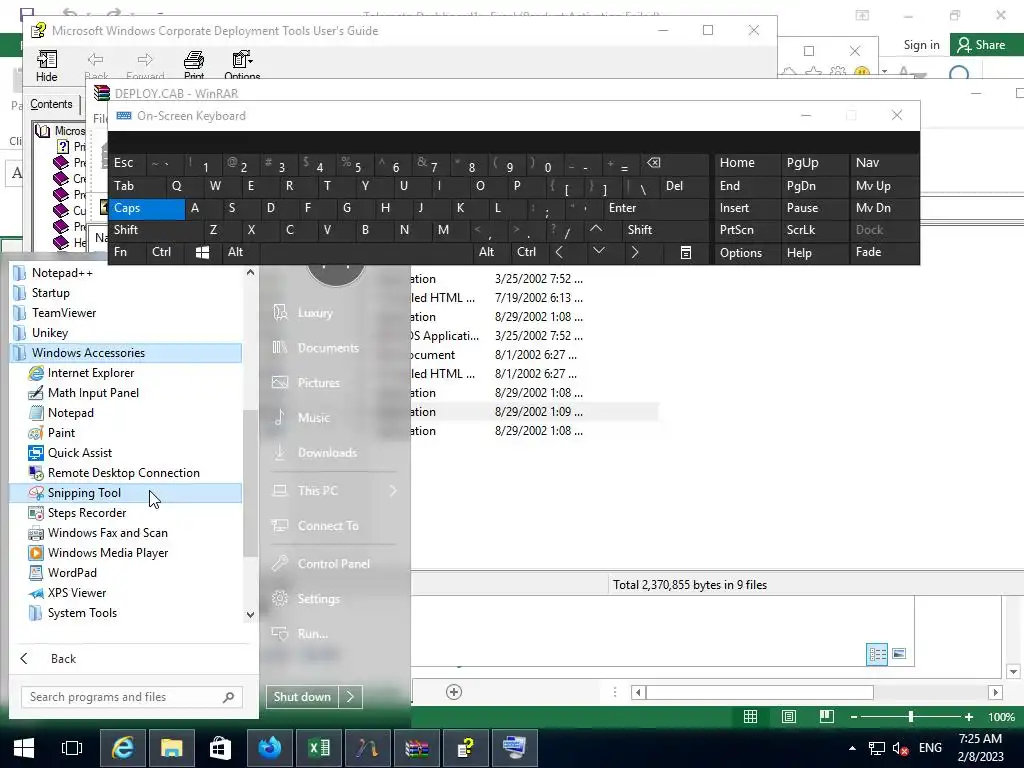Click the Print icon in the User's Guide toolbar

click(193, 66)
